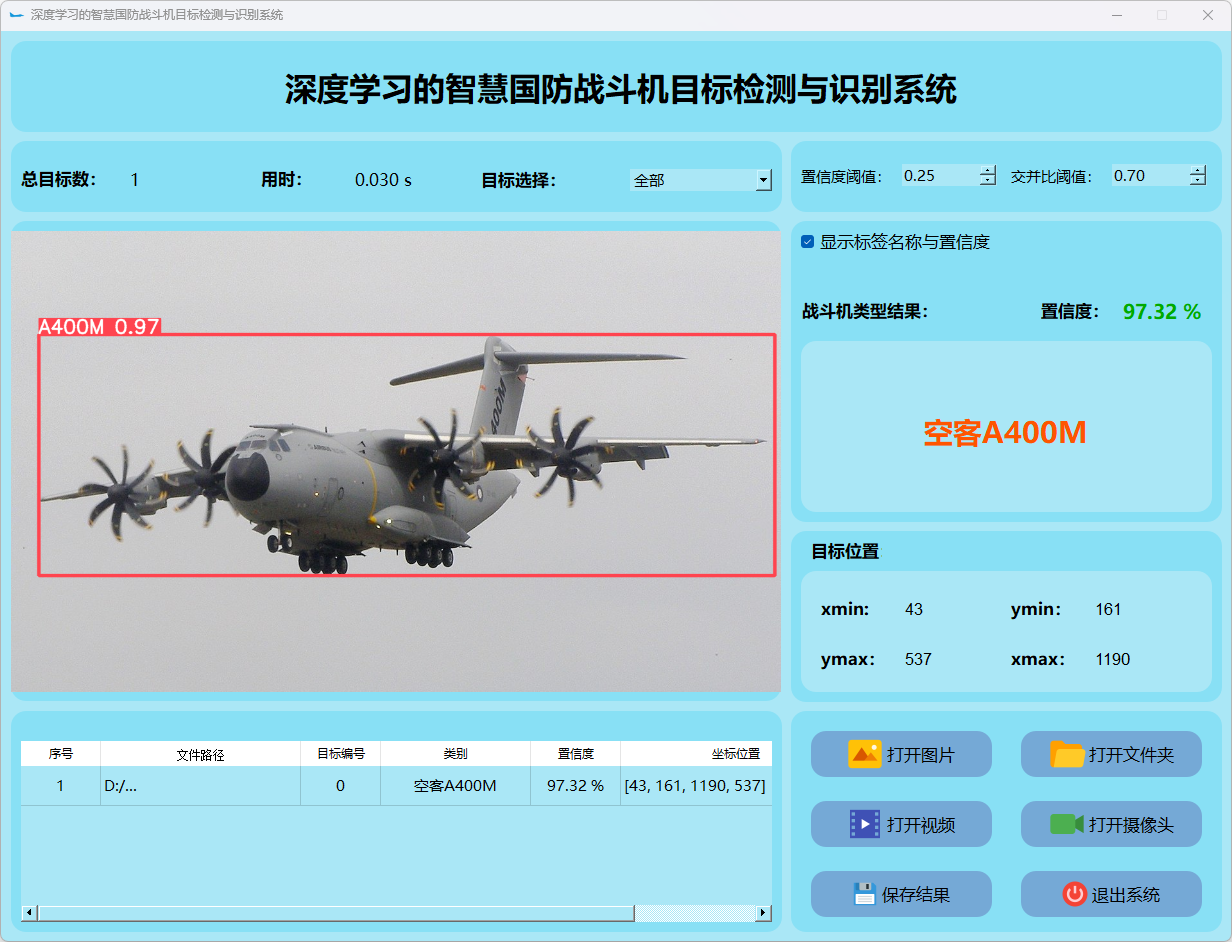The width and height of the screenshot is (1232, 942).
Task: Decrease the 置信度阈值 value with down arrow
Action: [x=988, y=181]
